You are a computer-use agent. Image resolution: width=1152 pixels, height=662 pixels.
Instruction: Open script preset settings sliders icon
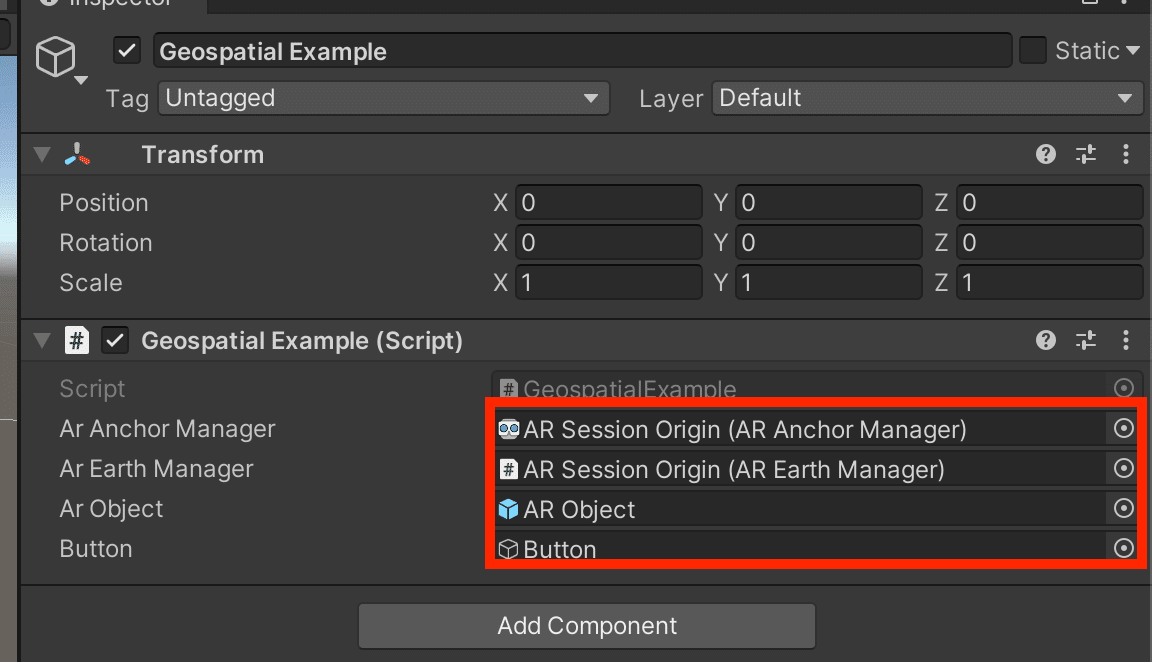coord(1086,340)
